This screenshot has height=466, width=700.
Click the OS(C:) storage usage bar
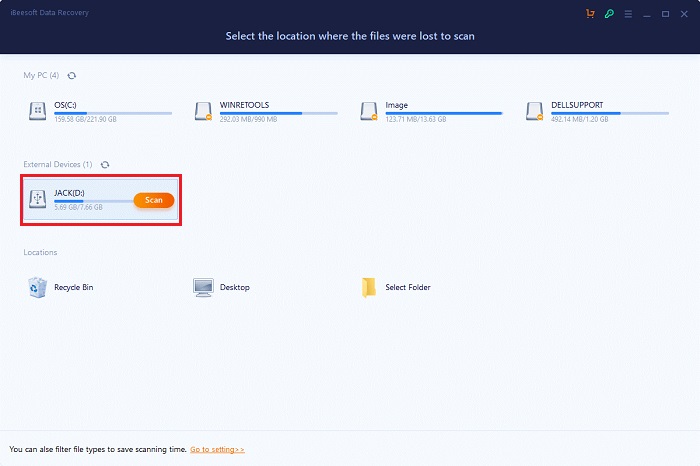point(112,113)
